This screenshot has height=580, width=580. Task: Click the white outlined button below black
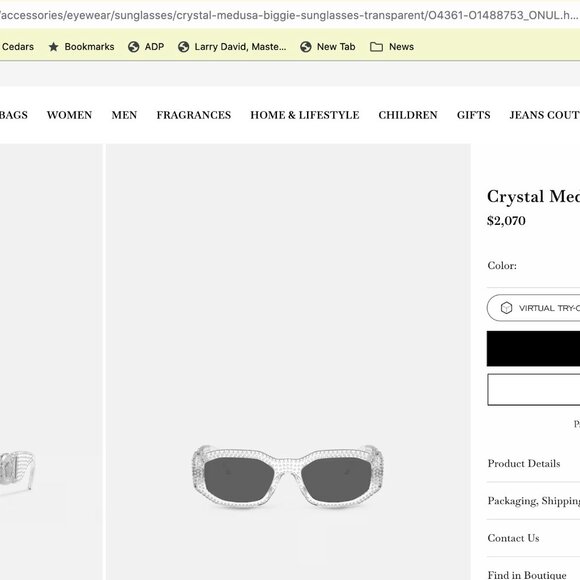tap(533, 390)
